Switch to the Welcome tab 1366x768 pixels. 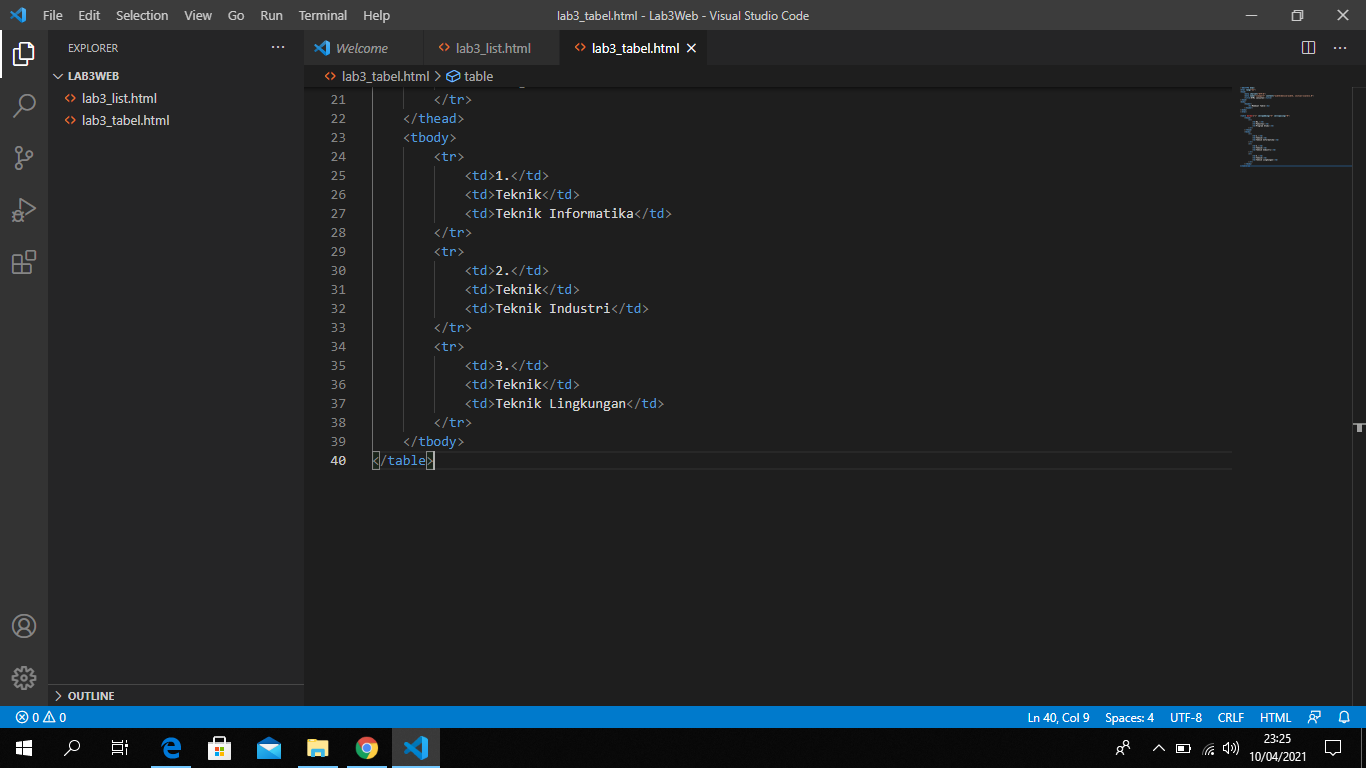tap(364, 48)
